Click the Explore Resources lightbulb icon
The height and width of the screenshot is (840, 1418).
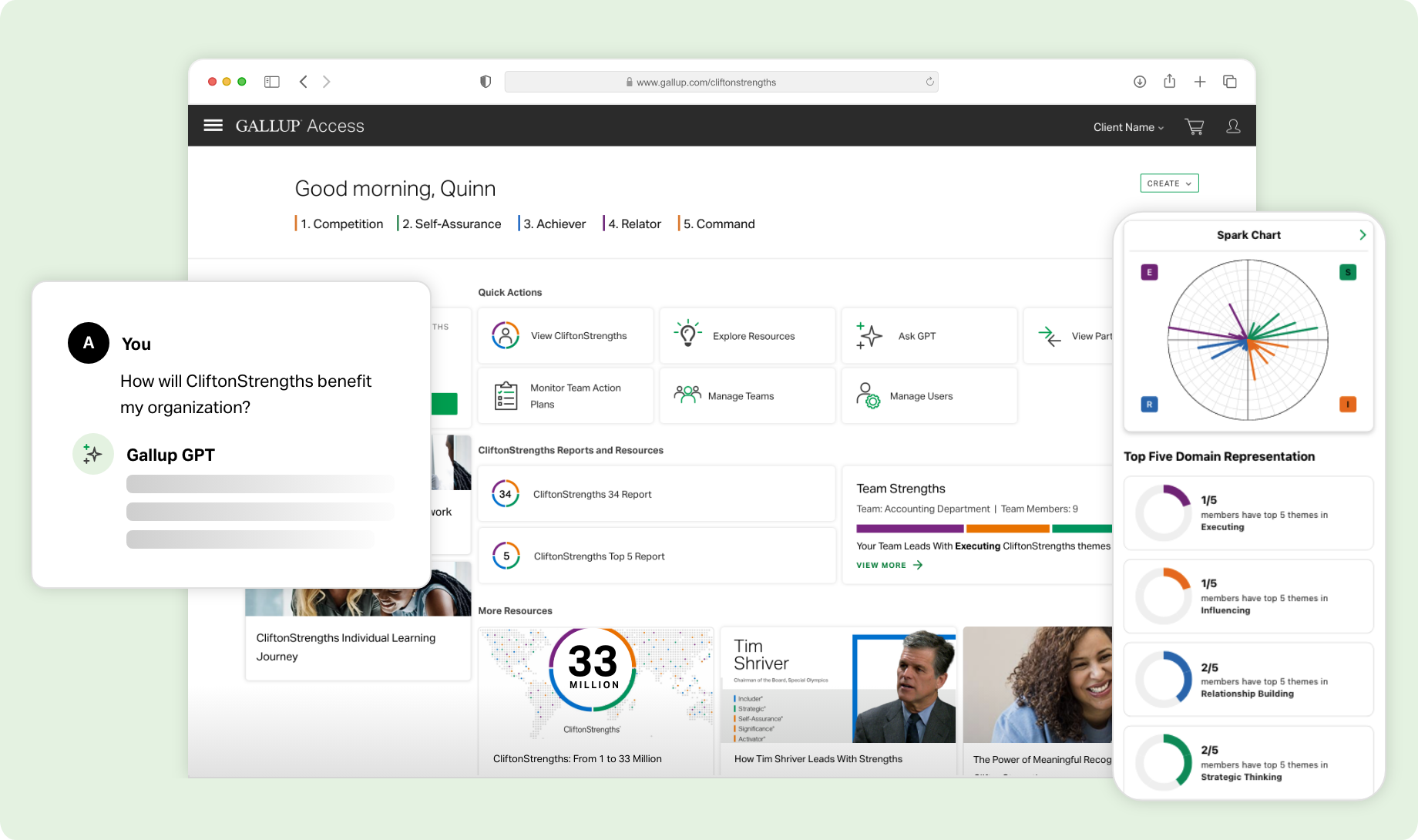[x=687, y=334]
